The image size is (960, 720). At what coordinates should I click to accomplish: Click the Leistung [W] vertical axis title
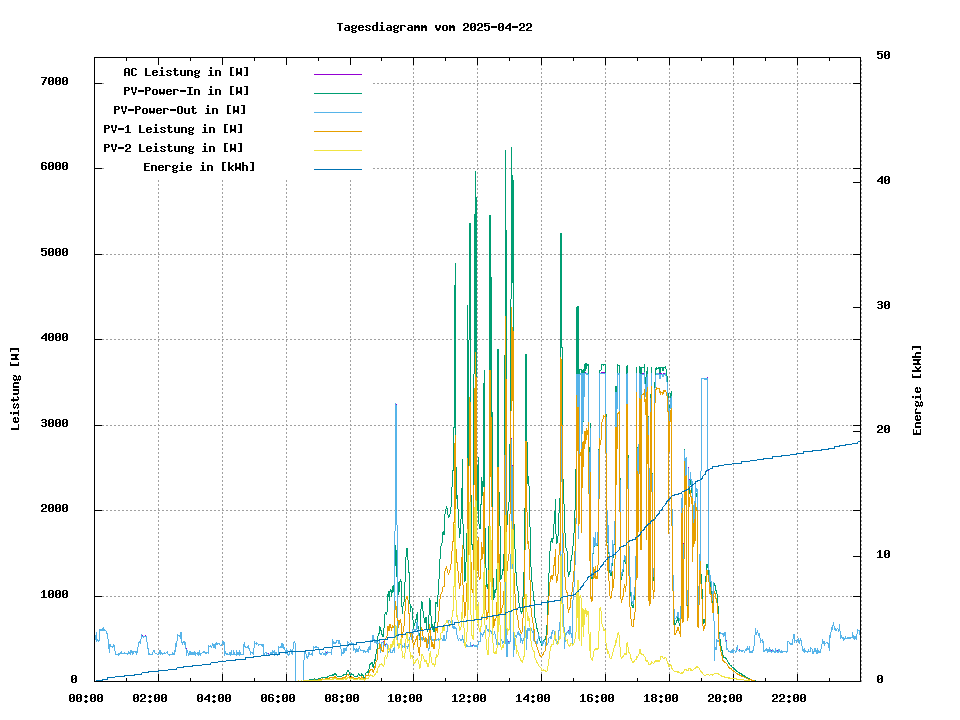(16, 389)
